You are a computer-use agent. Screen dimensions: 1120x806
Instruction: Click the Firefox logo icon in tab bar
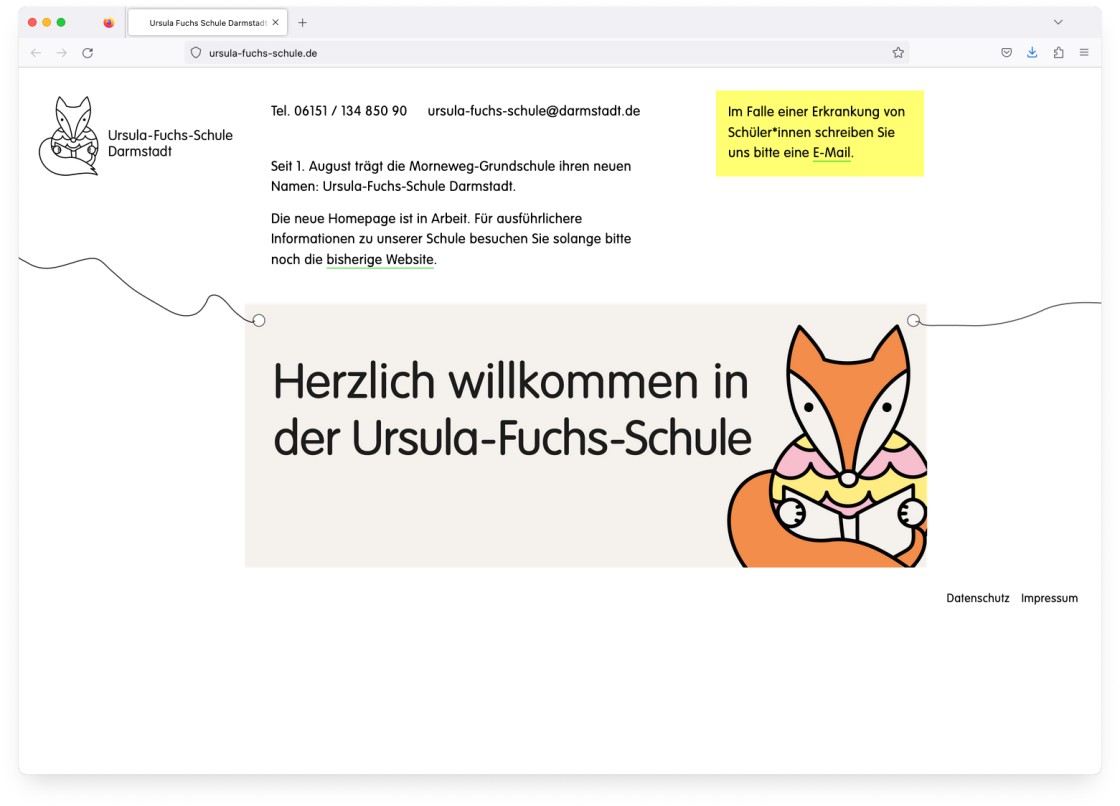(x=109, y=23)
